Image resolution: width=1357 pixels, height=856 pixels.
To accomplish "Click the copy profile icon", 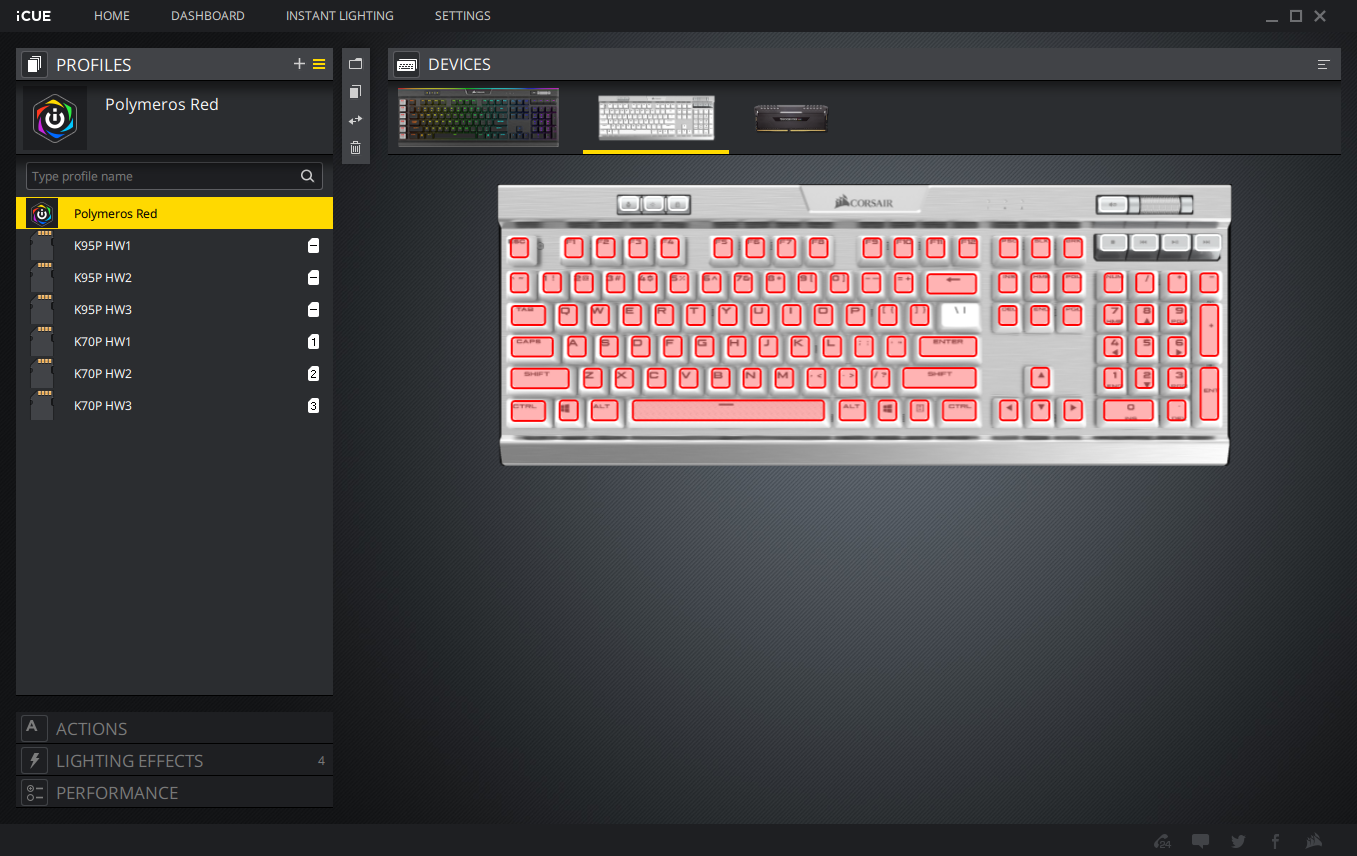I will (355, 92).
